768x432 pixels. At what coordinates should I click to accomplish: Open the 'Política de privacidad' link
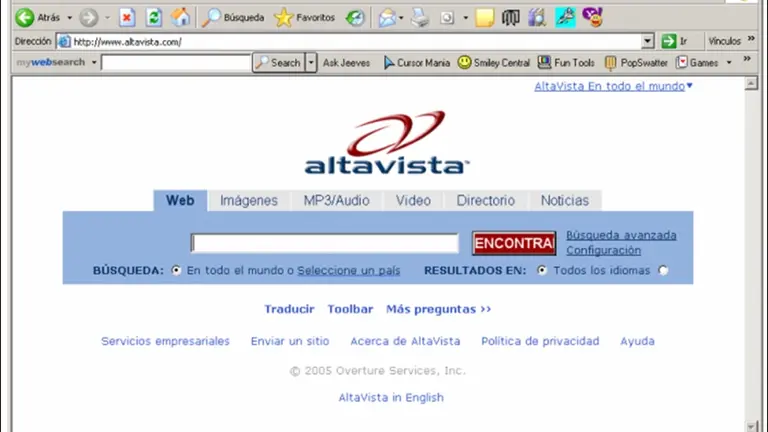point(540,341)
